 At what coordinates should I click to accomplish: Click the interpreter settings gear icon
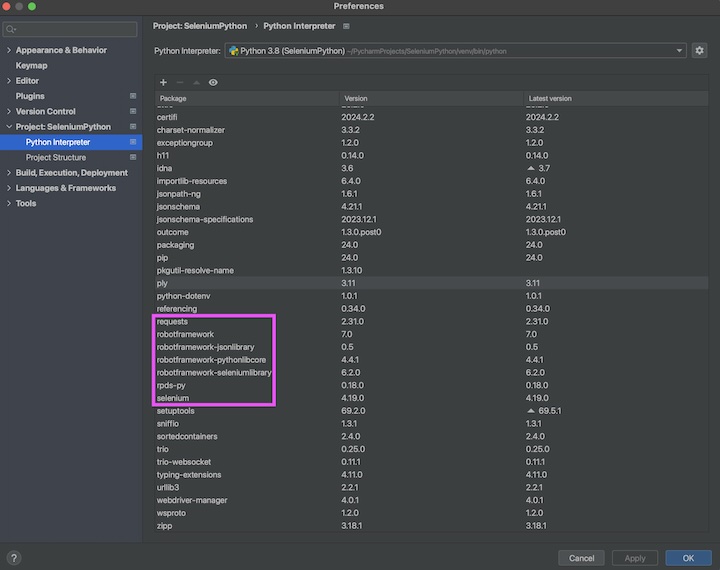coord(700,50)
